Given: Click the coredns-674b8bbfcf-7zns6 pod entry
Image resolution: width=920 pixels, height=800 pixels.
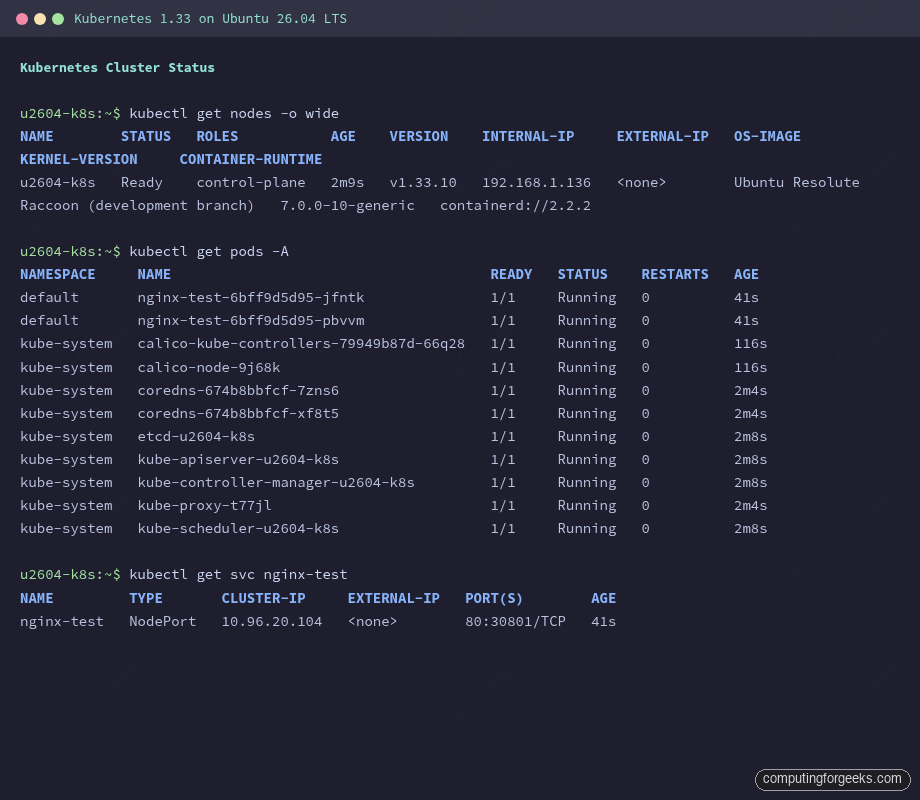Looking at the screenshot, I should (x=238, y=390).
